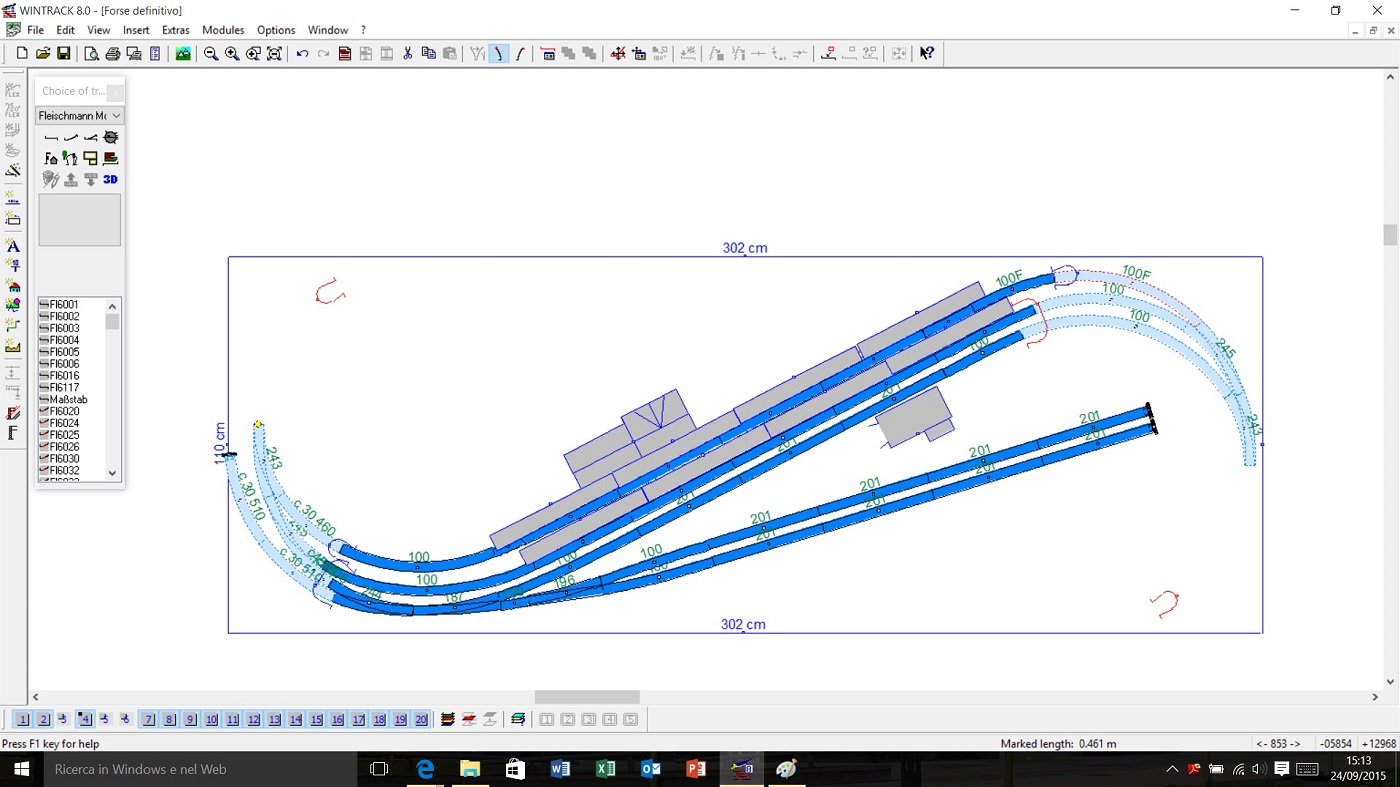Click the horizontal scrollbar thumb
Viewport: 1400px width, 787px height.
point(587,697)
